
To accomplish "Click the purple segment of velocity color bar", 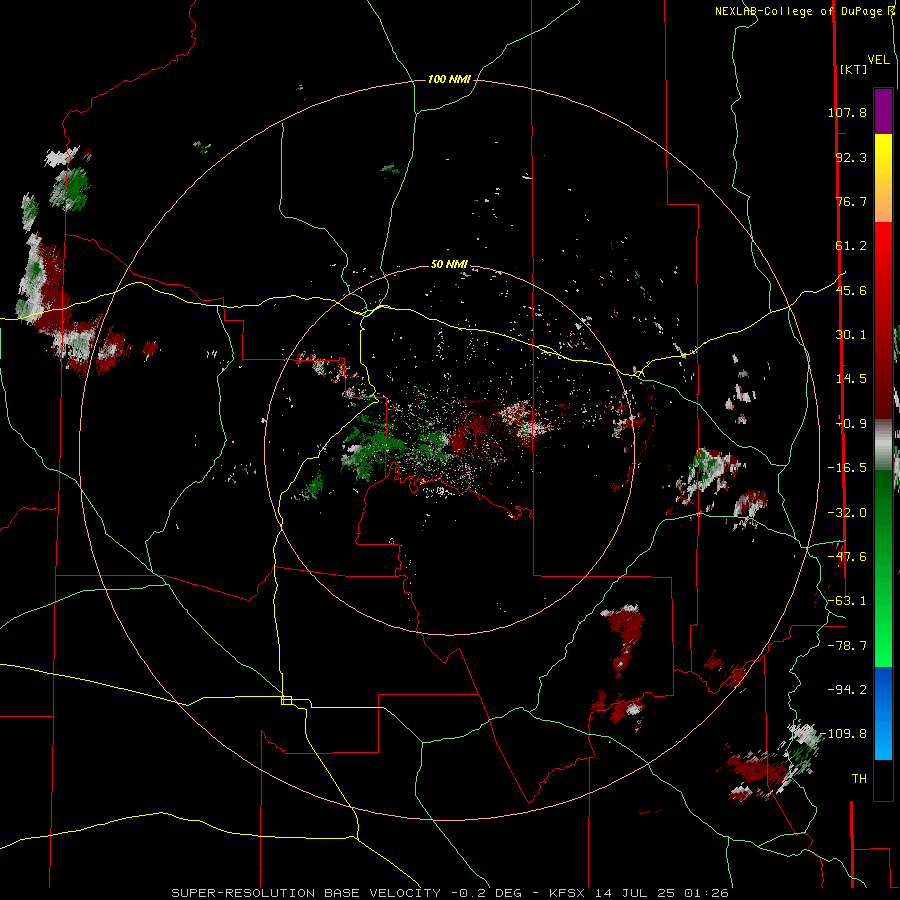I will (883, 111).
